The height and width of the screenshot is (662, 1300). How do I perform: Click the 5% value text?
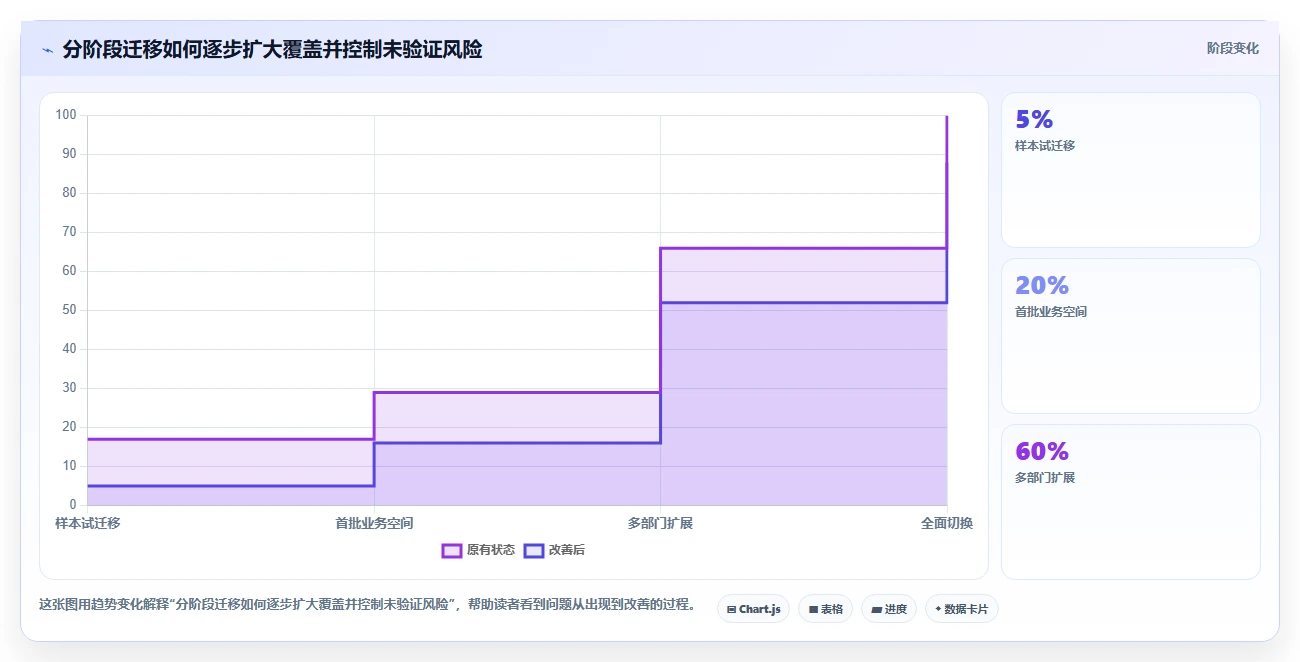(1034, 120)
